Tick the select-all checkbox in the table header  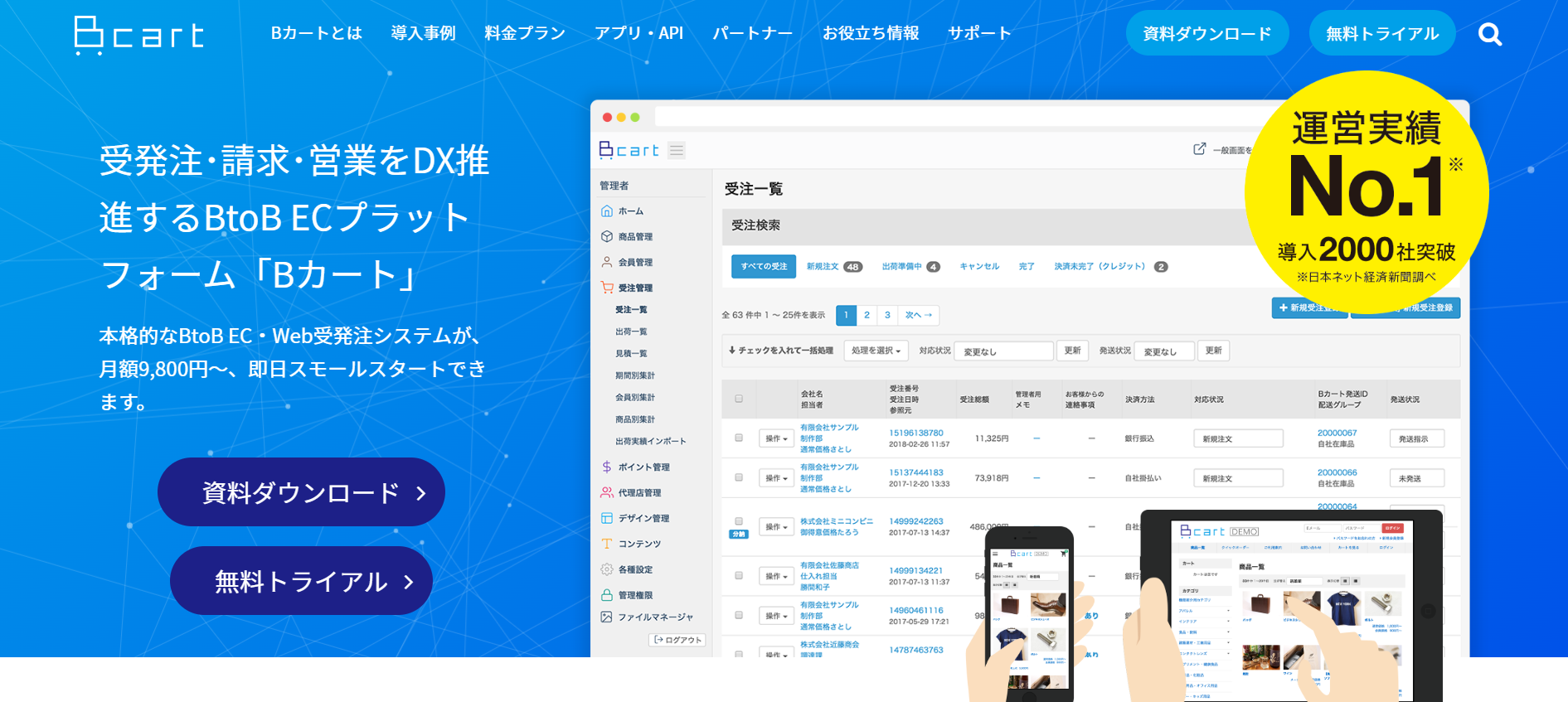739,399
